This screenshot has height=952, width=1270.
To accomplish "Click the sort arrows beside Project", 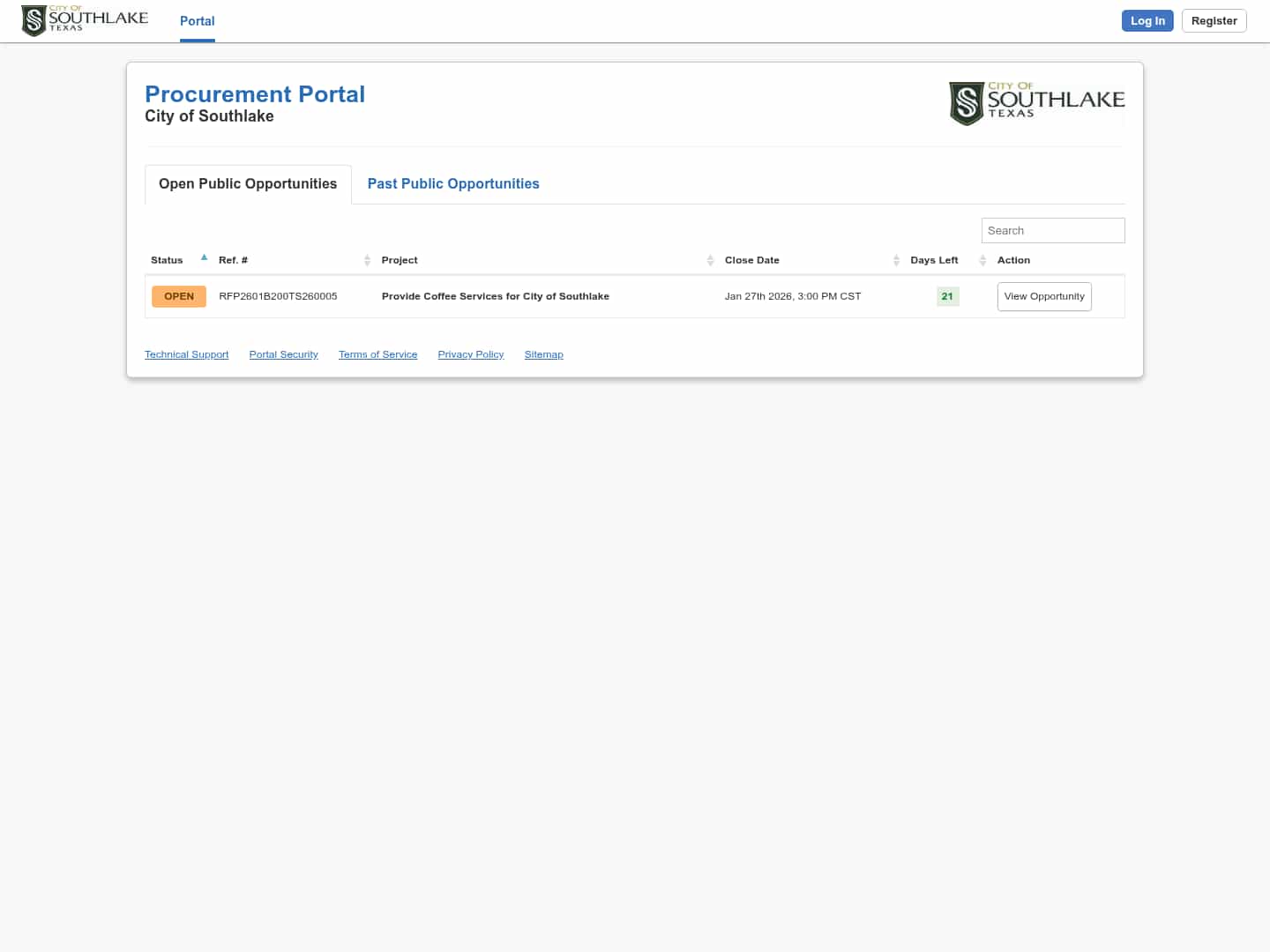I will [711, 260].
